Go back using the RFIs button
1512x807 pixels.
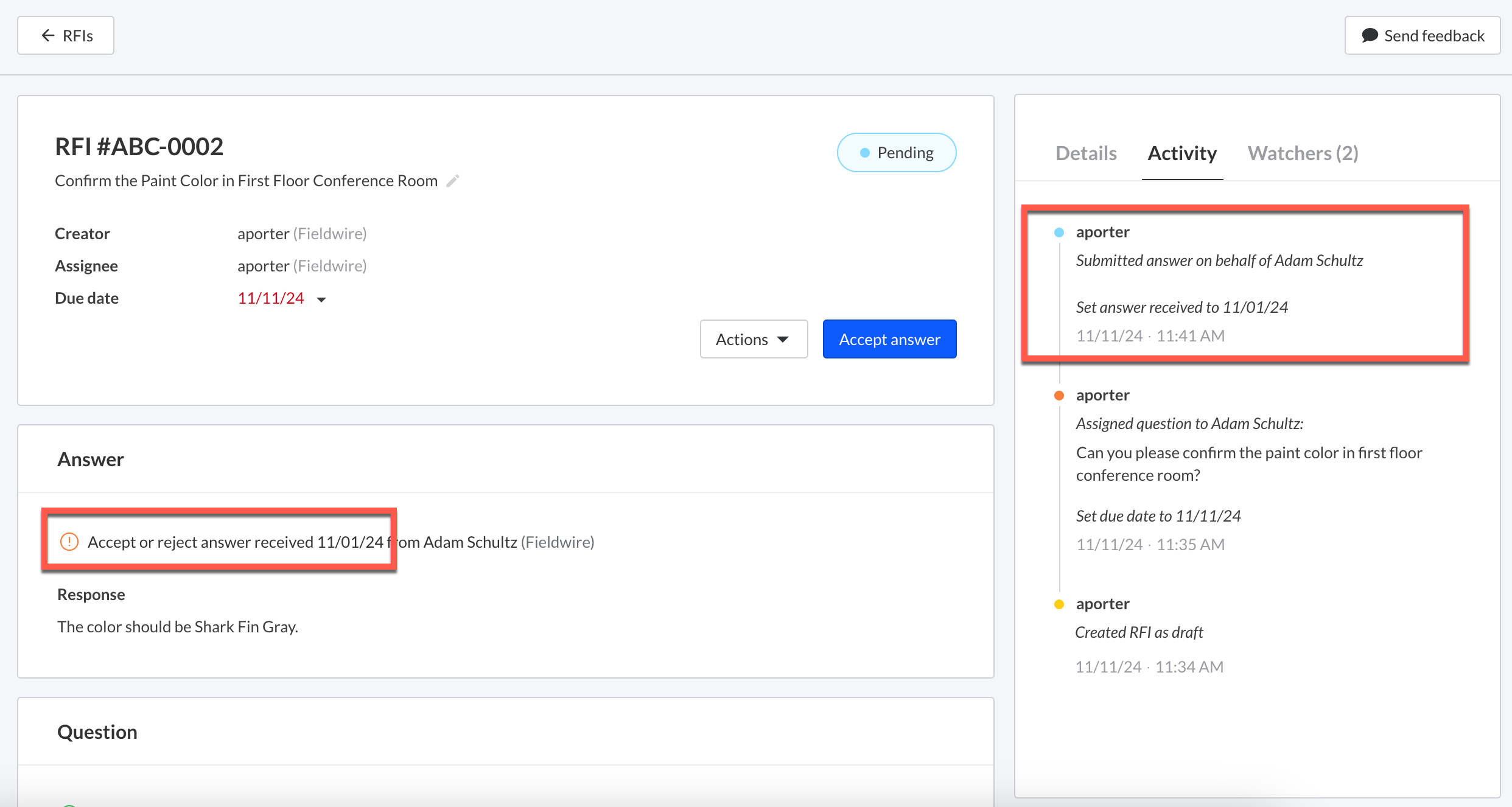click(66, 35)
